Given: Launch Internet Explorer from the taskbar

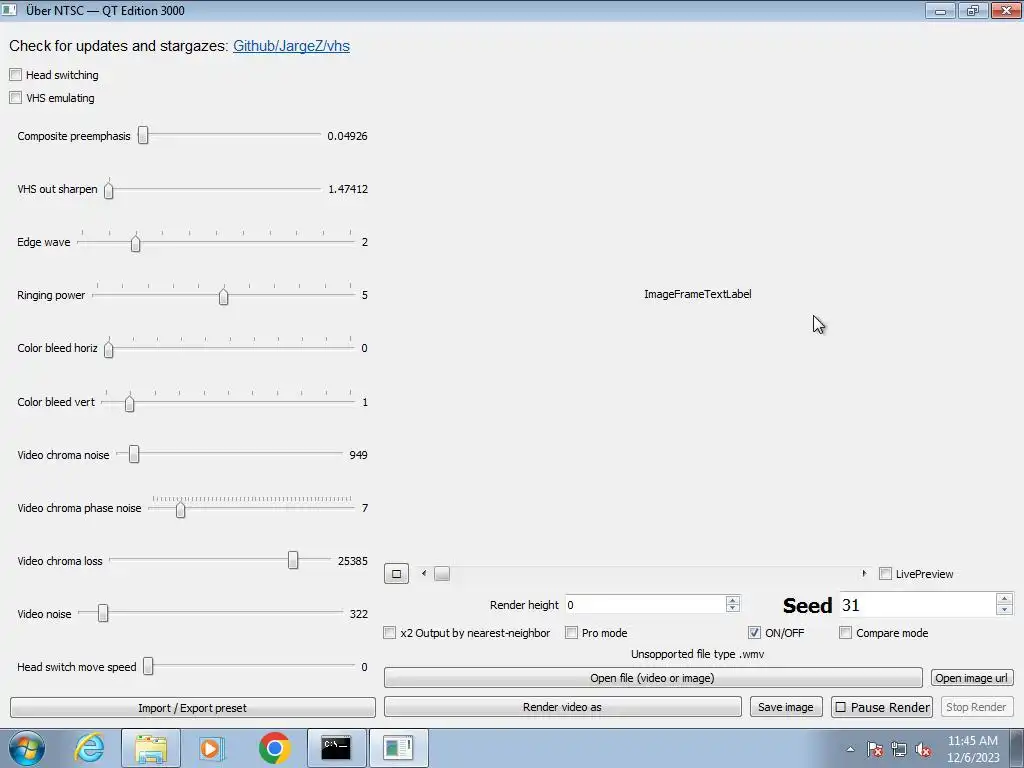Looking at the screenshot, I should coord(89,748).
